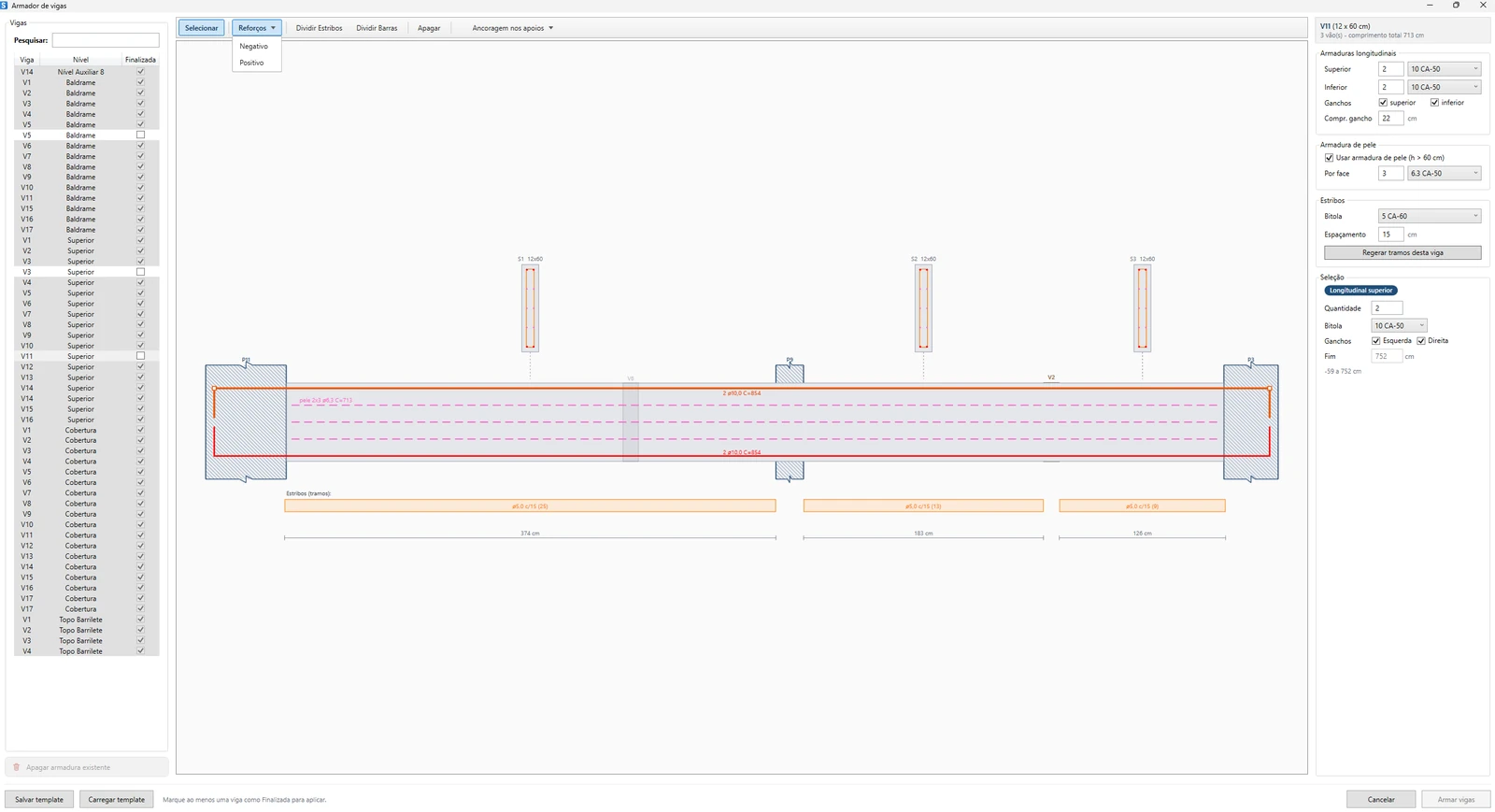The image size is (1495, 812).
Task: Click the Viga column header
Action: pos(27,60)
